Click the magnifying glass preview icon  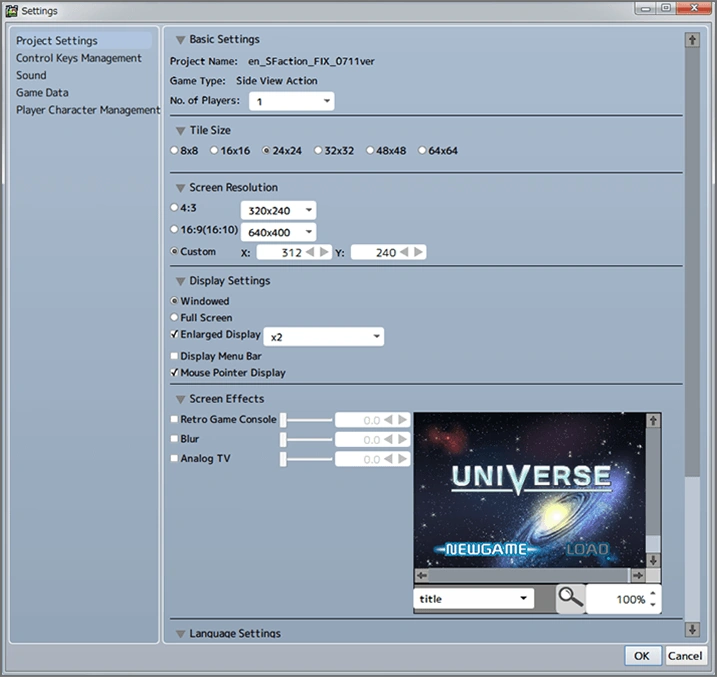point(570,598)
